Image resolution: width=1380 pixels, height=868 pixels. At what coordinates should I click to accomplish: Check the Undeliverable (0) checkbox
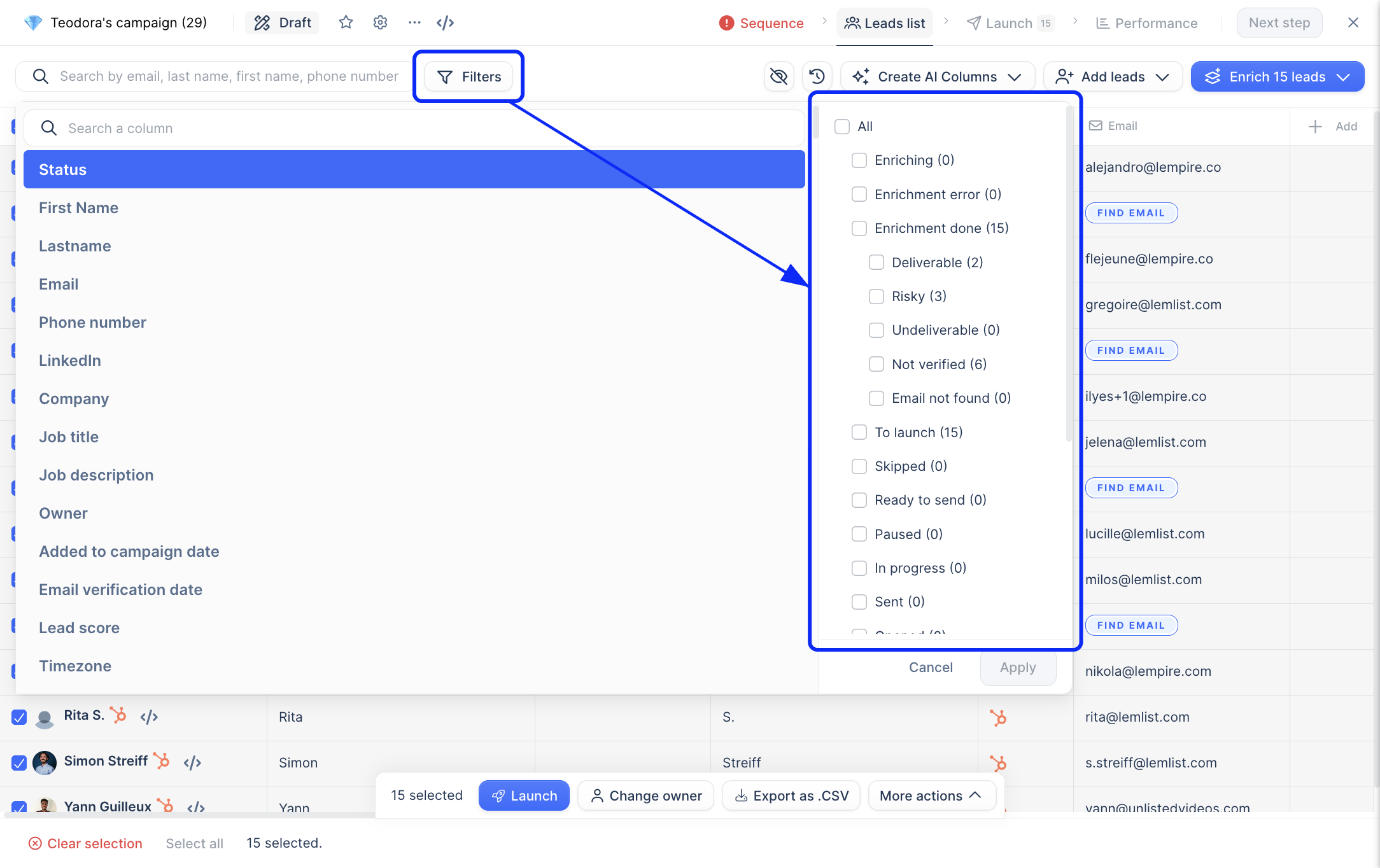coord(877,330)
